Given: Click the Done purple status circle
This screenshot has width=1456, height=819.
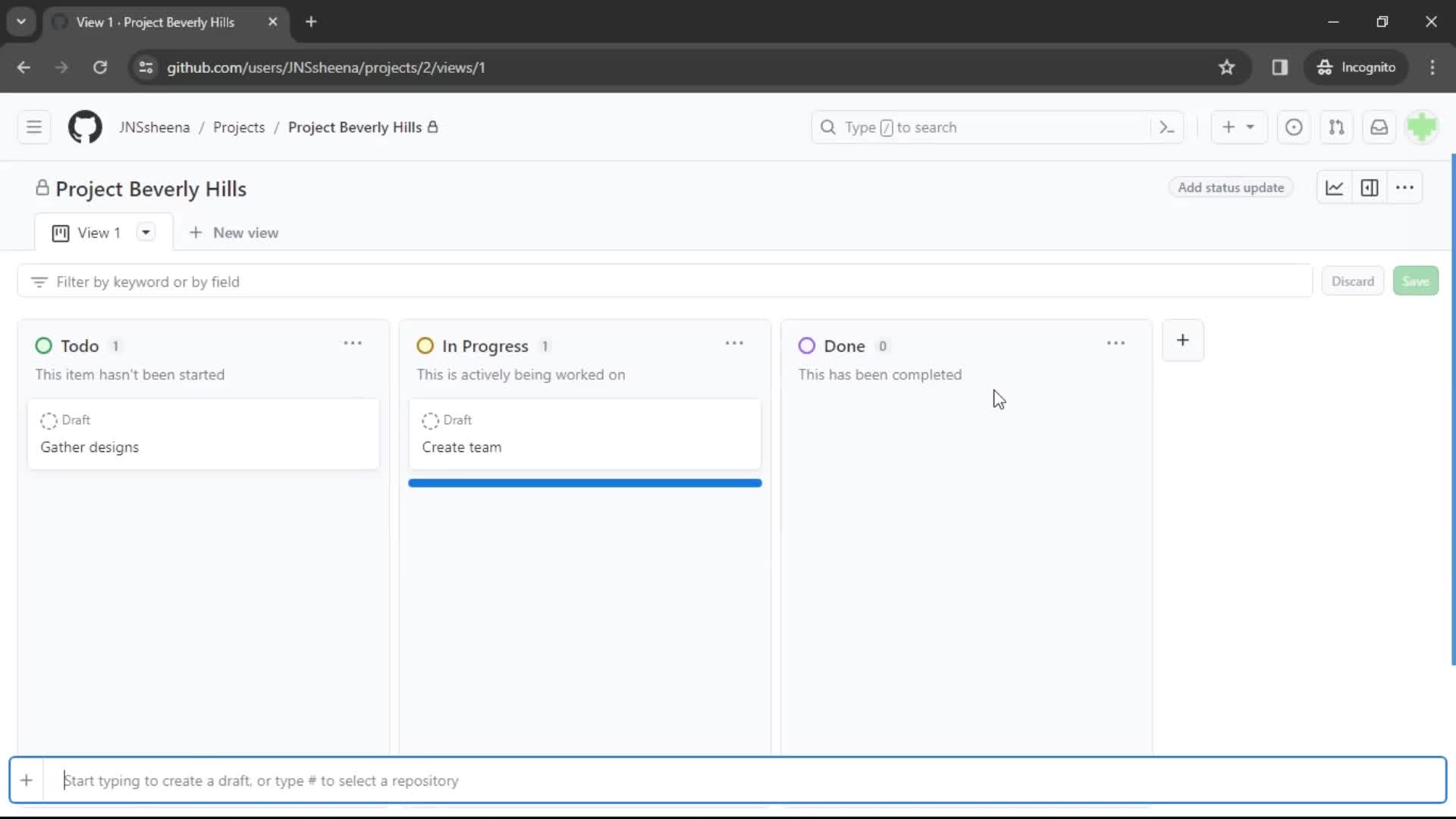Looking at the screenshot, I should [x=807, y=346].
